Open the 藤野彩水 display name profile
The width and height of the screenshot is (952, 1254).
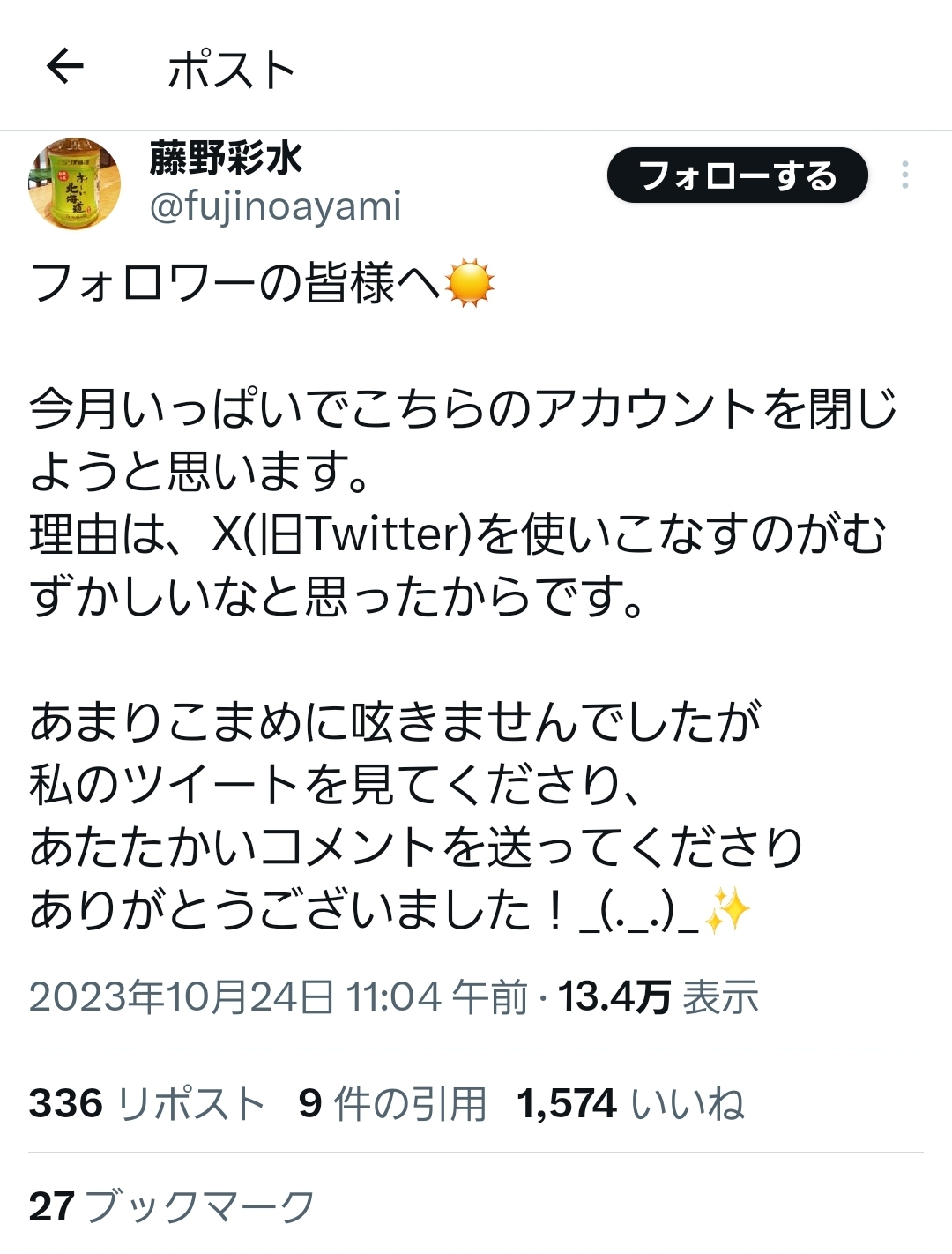[x=226, y=159]
